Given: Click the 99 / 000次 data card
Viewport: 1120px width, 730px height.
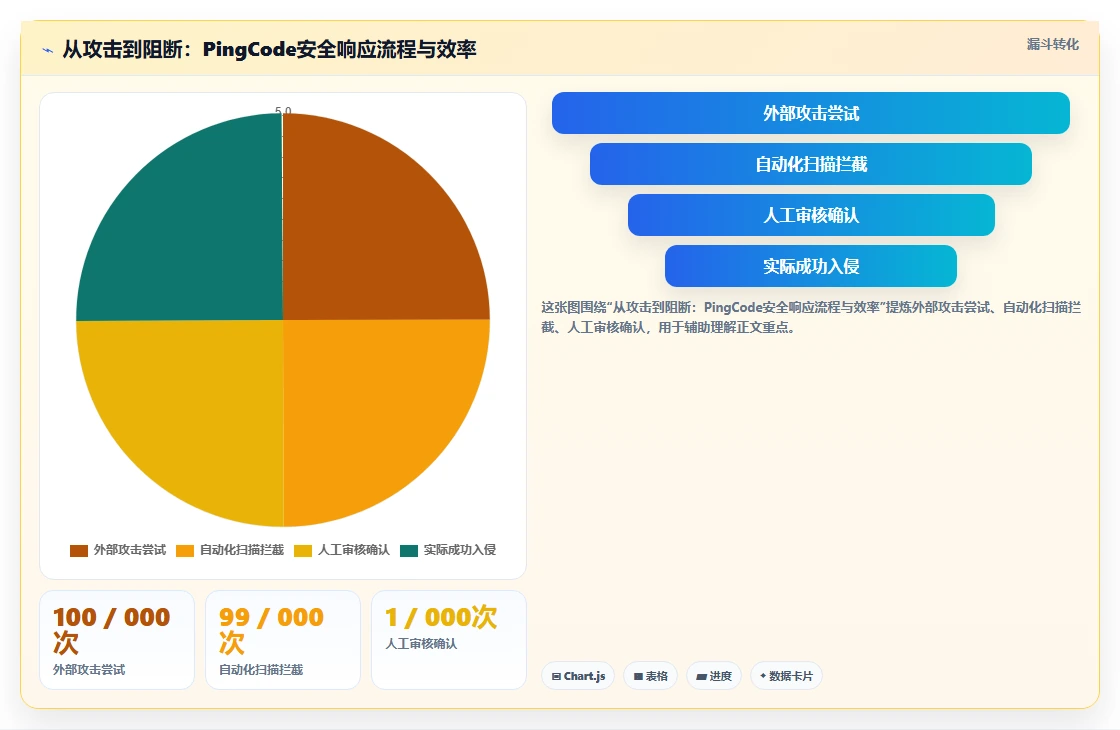Looking at the screenshot, I should [x=283, y=640].
